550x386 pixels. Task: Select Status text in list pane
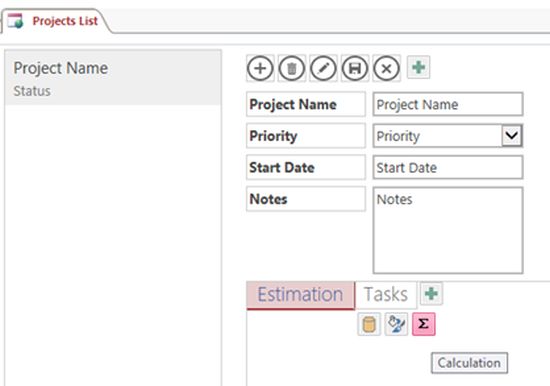[32, 91]
